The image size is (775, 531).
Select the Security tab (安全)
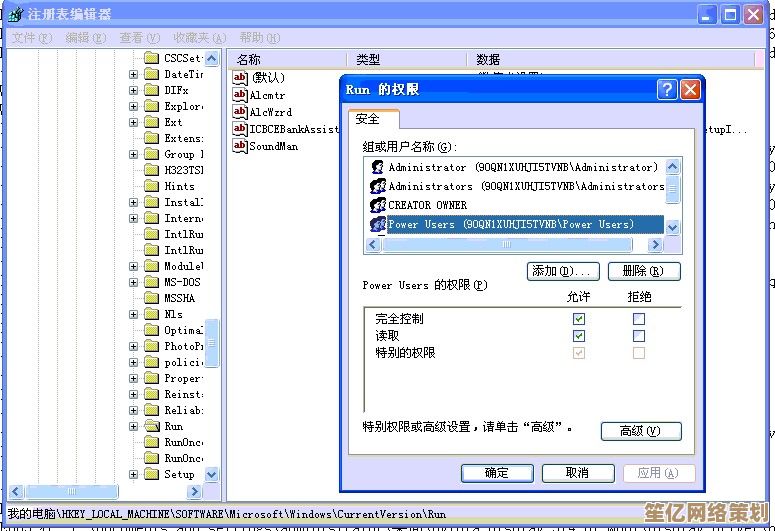pyautogui.click(x=374, y=119)
